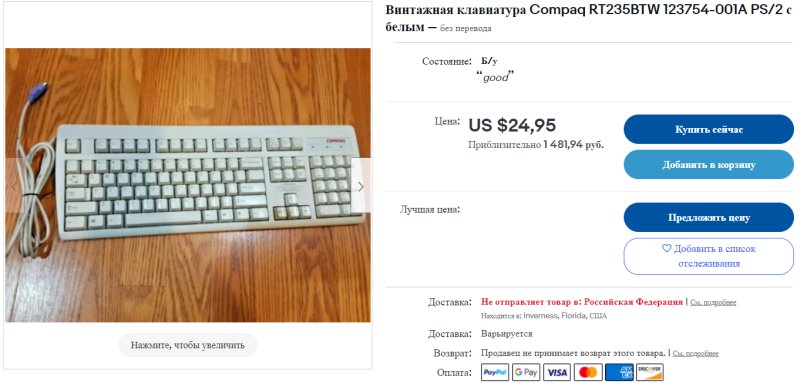Screen dimensions: 807x387
Task: Open См. подробнее link for shipping
Action: [x=713, y=303]
